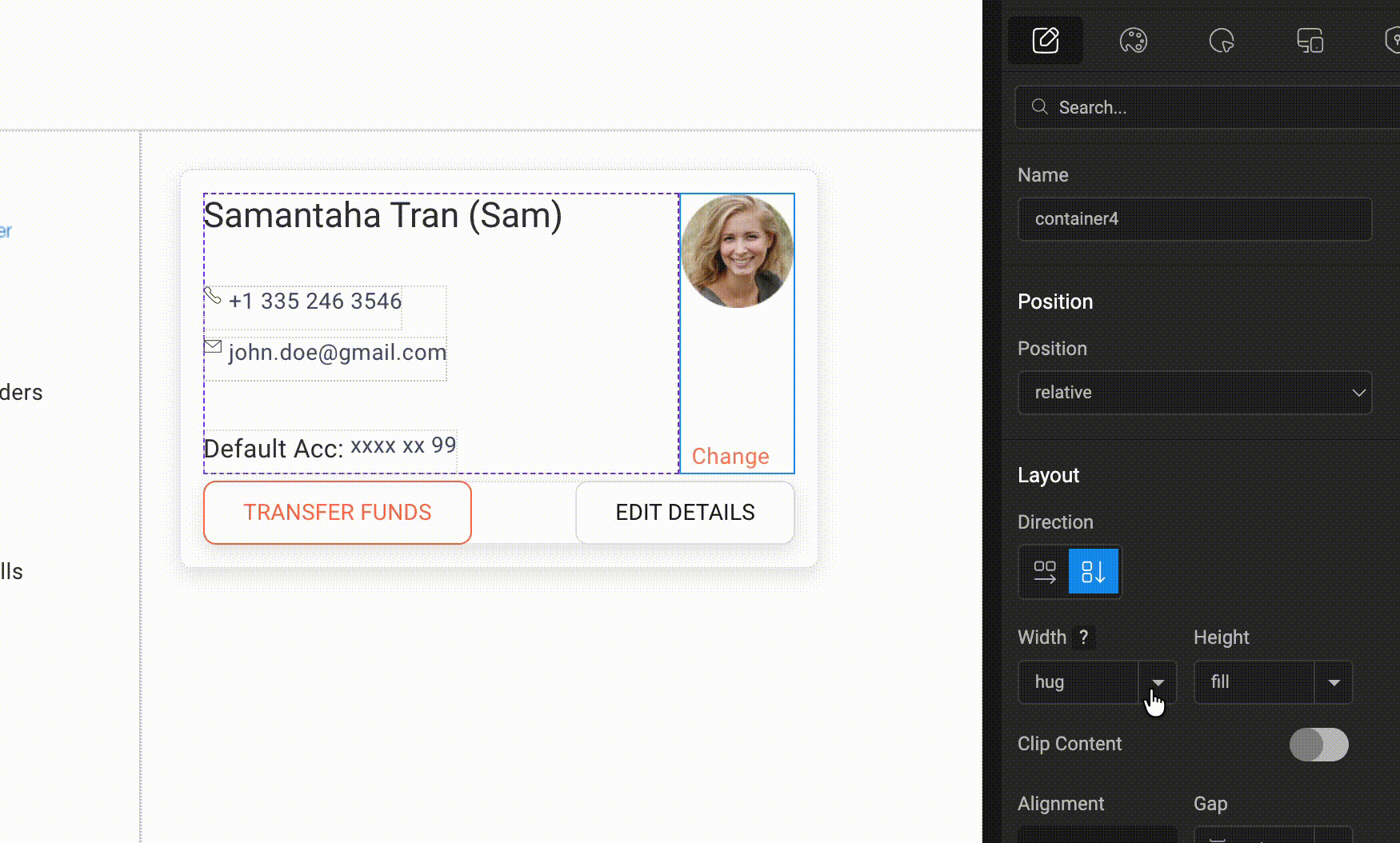The image size is (1400, 843).
Task: Open the responsive devices panel
Action: coord(1310,40)
